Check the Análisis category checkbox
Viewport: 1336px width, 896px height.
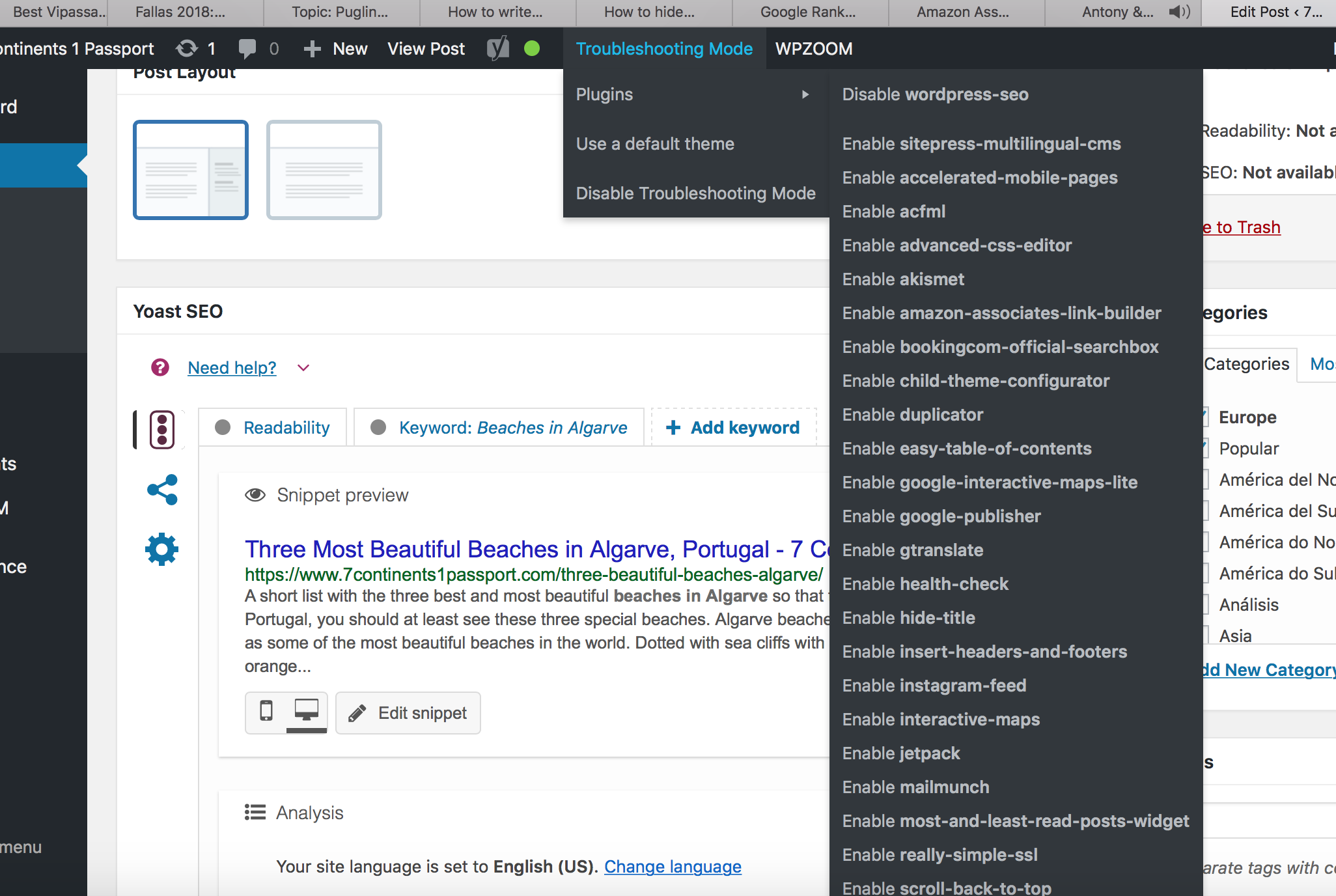point(1206,604)
